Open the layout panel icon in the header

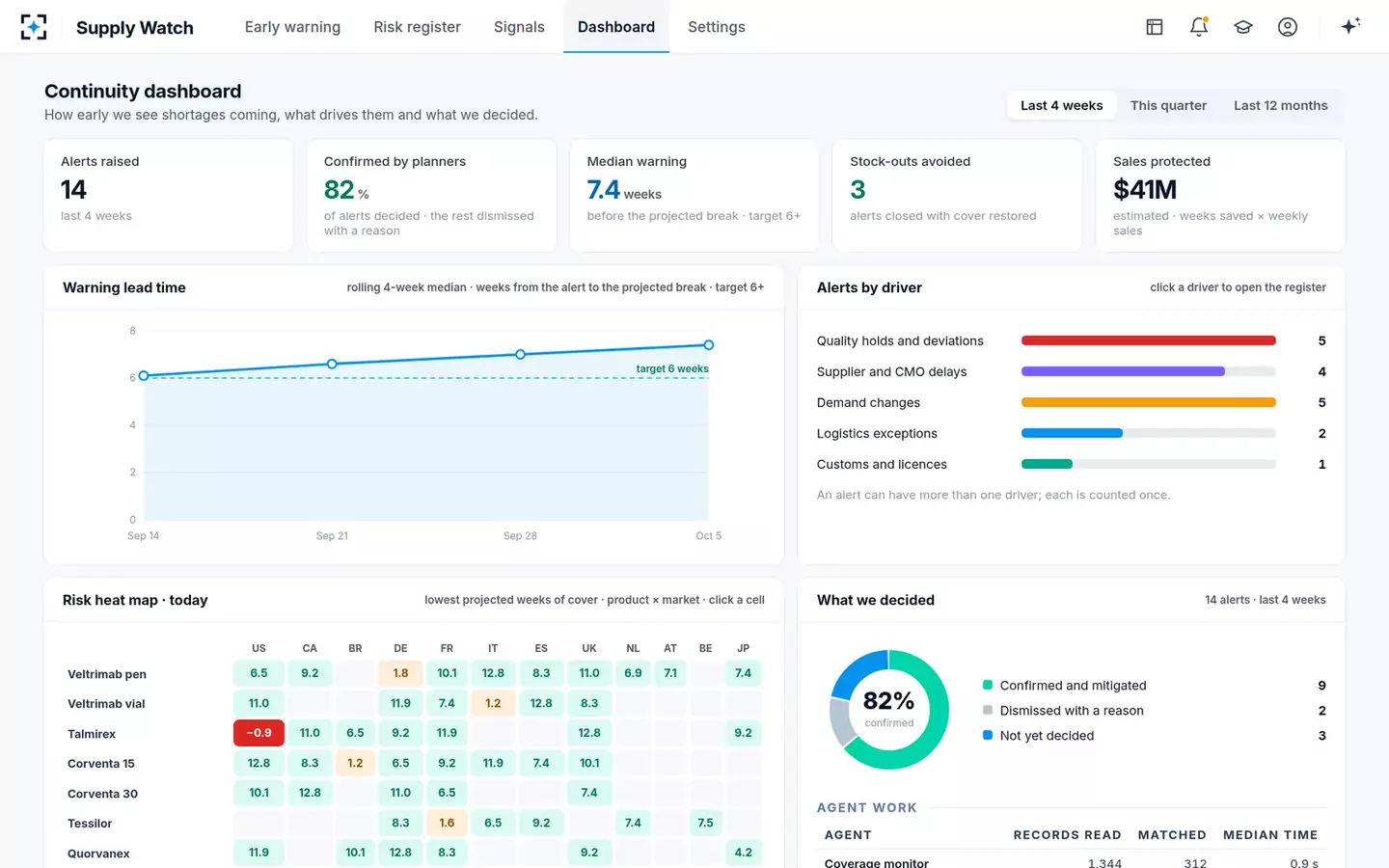pos(1155,27)
